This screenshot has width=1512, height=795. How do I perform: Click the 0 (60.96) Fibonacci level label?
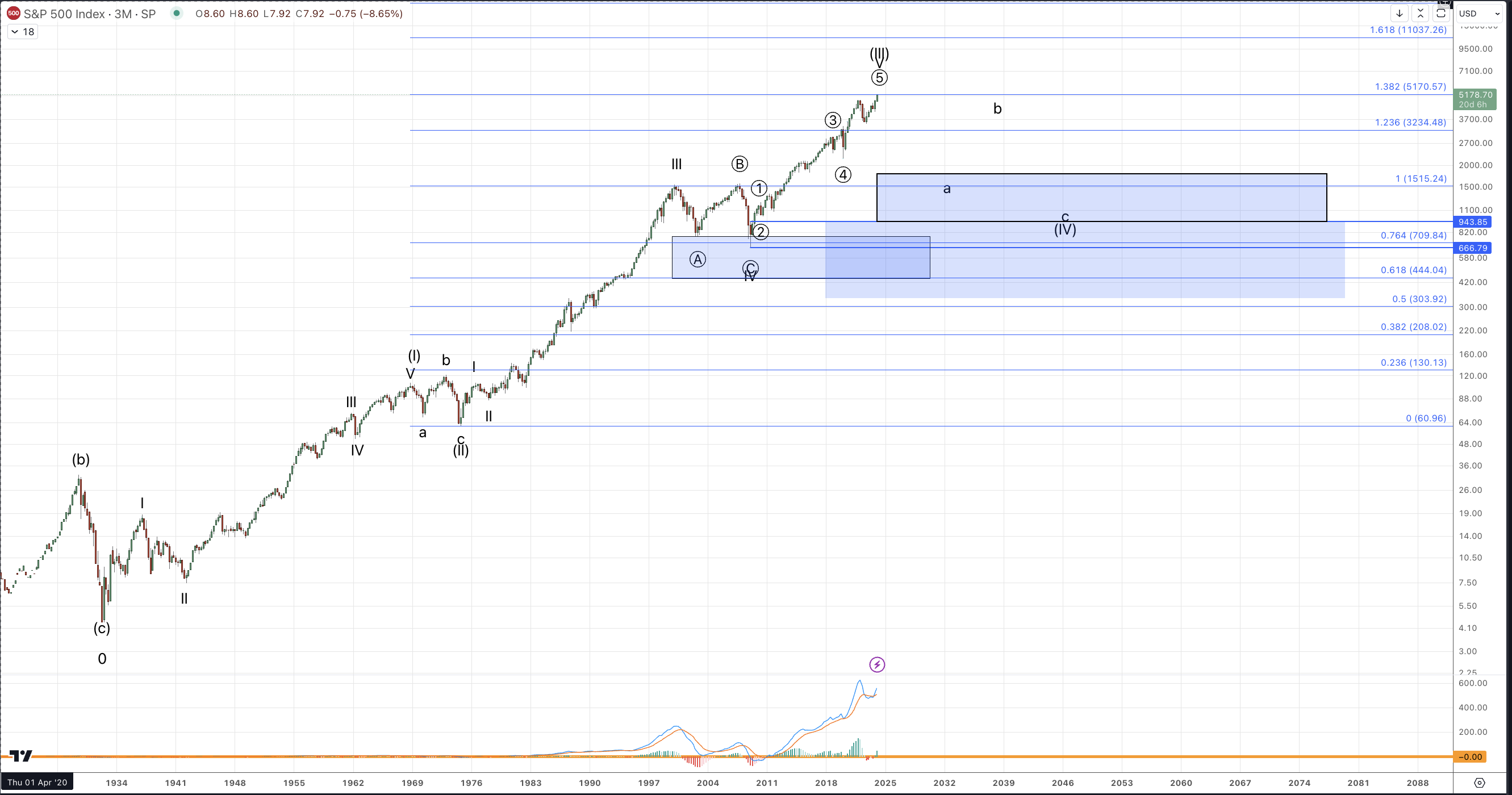[x=1426, y=419]
